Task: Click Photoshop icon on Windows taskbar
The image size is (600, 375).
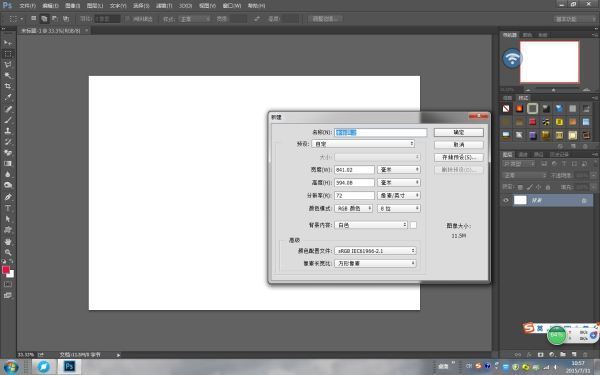Action: click(69, 367)
